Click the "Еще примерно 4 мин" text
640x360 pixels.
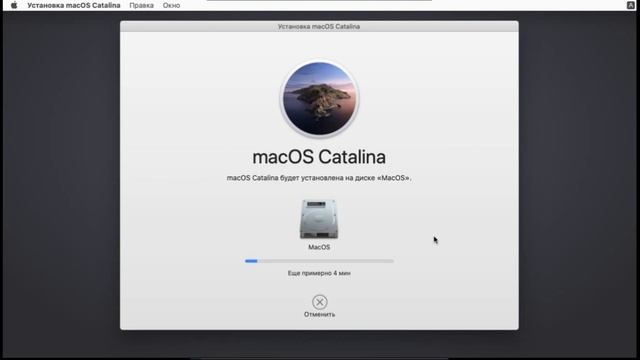(319, 273)
